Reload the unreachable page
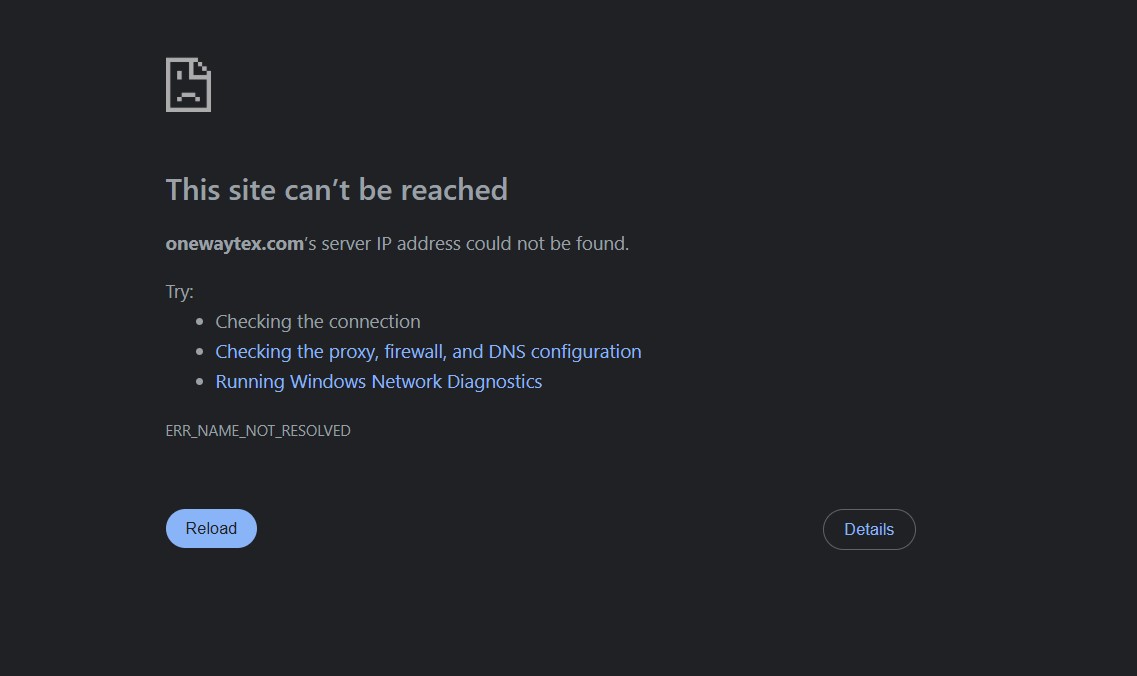The width and height of the screenshot is (1137, 676). coord(211,528)
